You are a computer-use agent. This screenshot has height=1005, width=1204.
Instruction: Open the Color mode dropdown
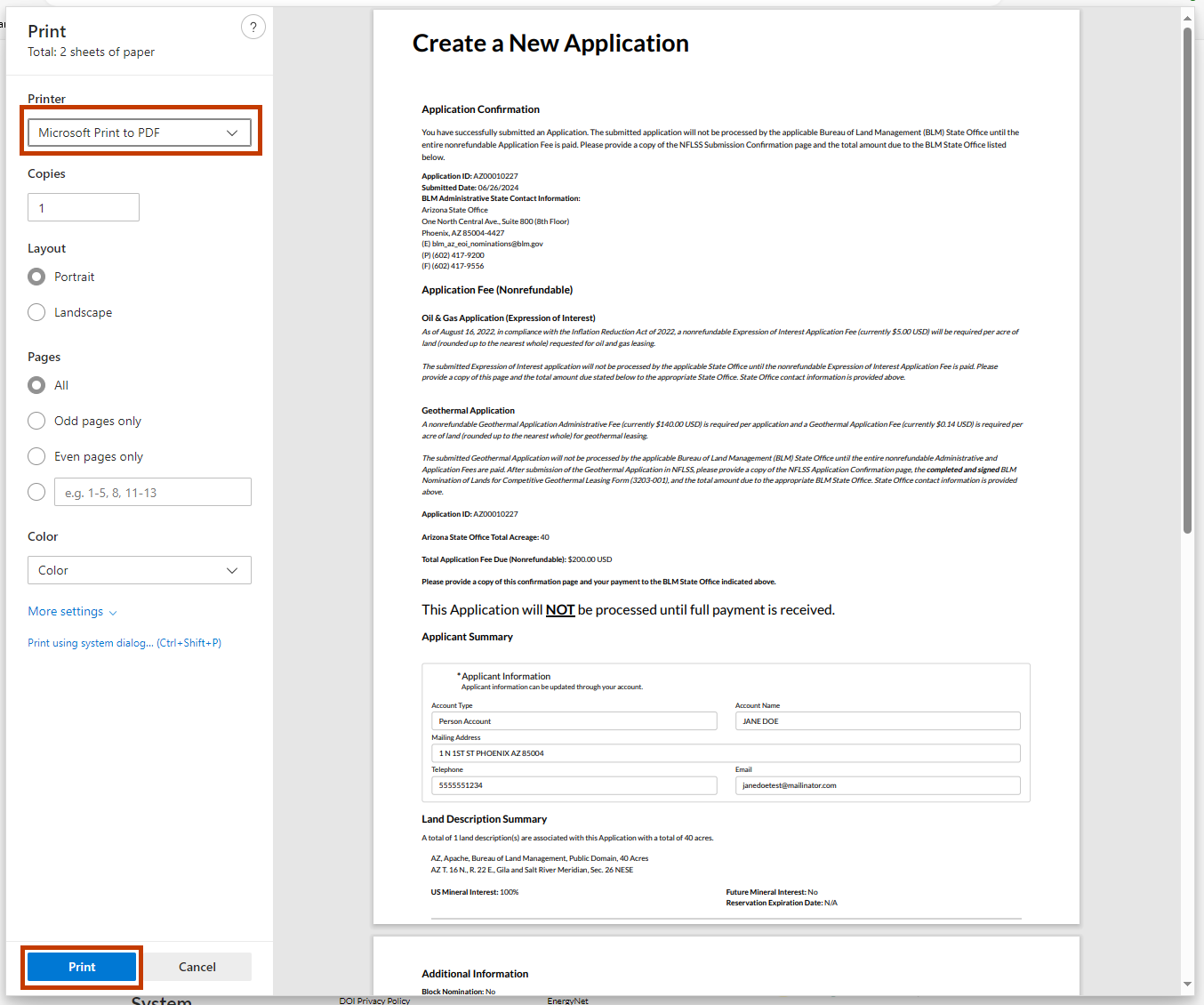(140, 570)
